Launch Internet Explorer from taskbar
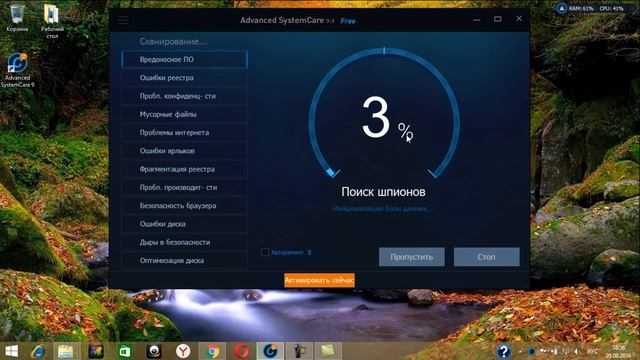The image size is (640, 360). (x=38, y=351)
